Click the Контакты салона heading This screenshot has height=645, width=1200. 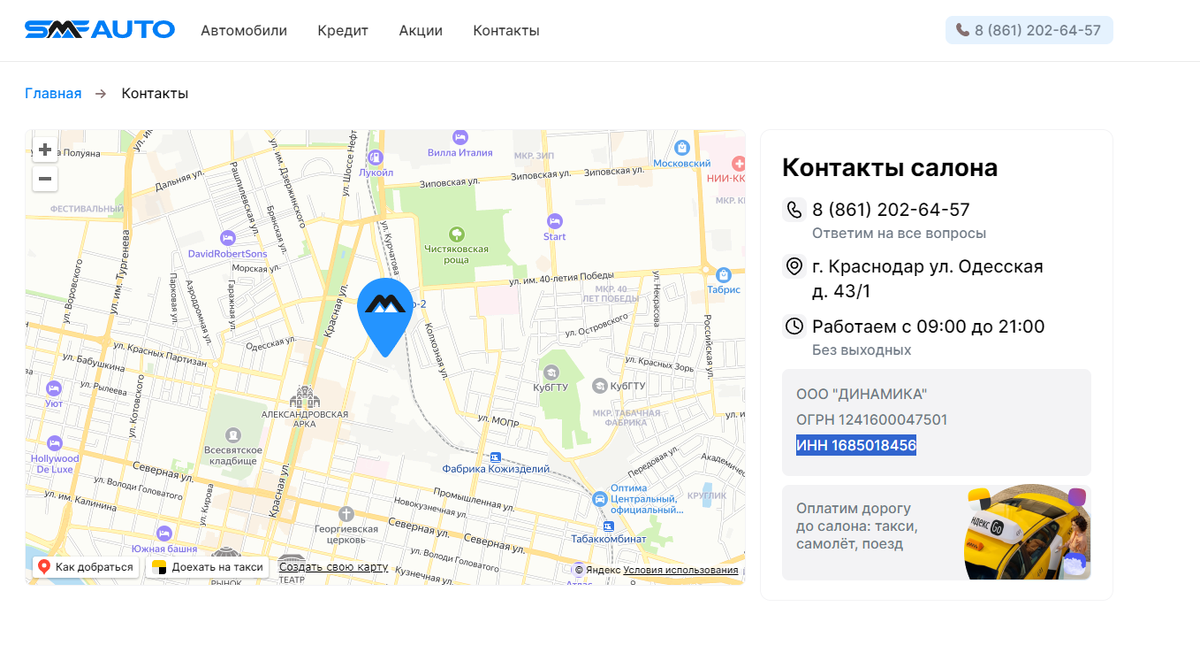[890, 167]
